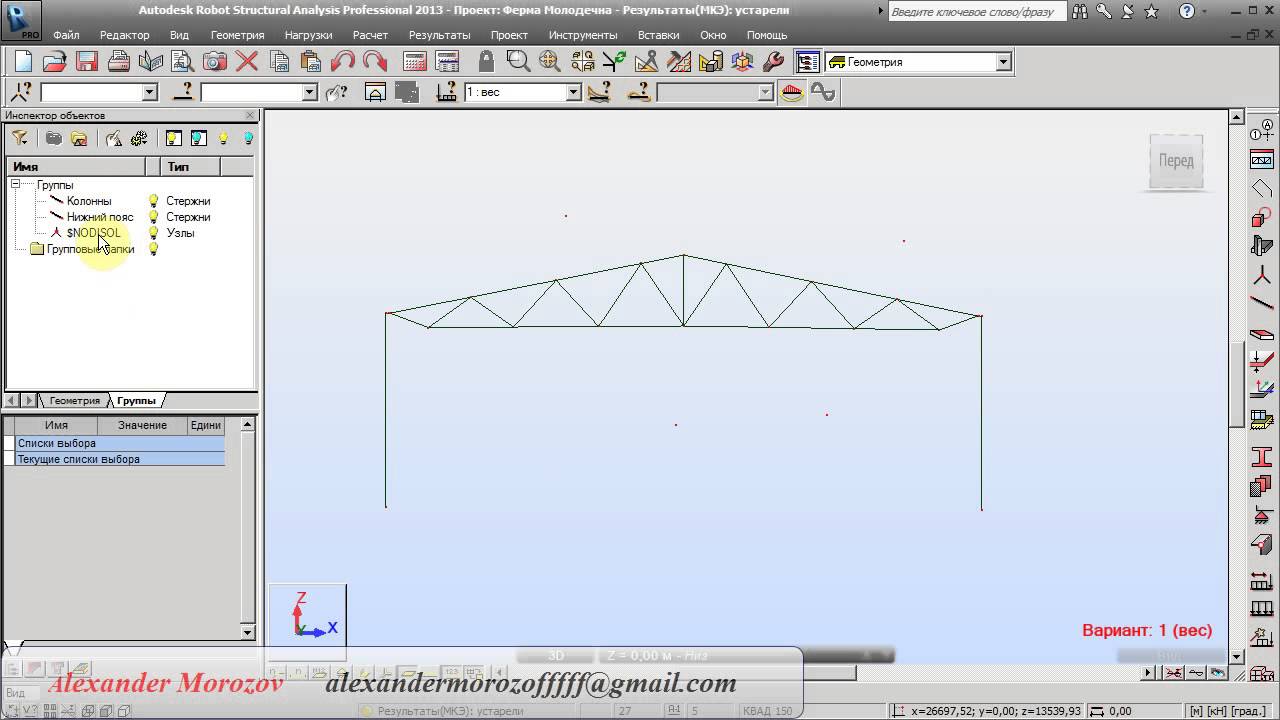Click the group folder with shapes icon
This screenshot has height=720, width=1280.
[x=79, y=138]
